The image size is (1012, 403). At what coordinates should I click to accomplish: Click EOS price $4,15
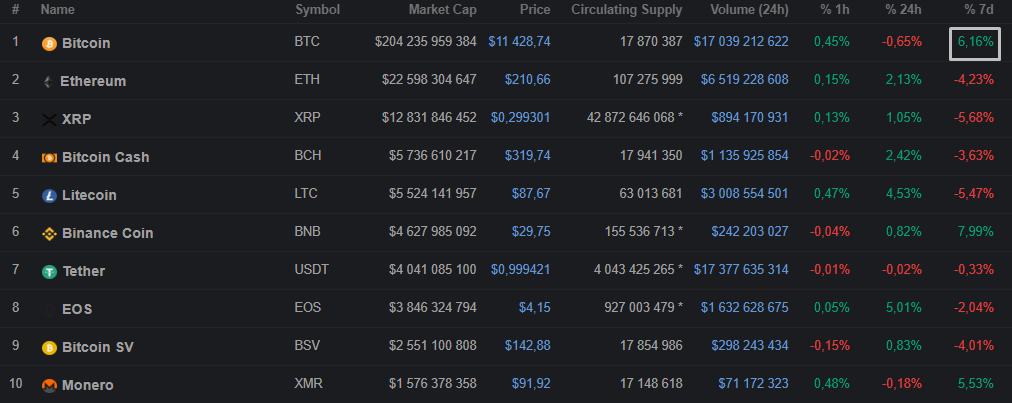pos(535,308)
